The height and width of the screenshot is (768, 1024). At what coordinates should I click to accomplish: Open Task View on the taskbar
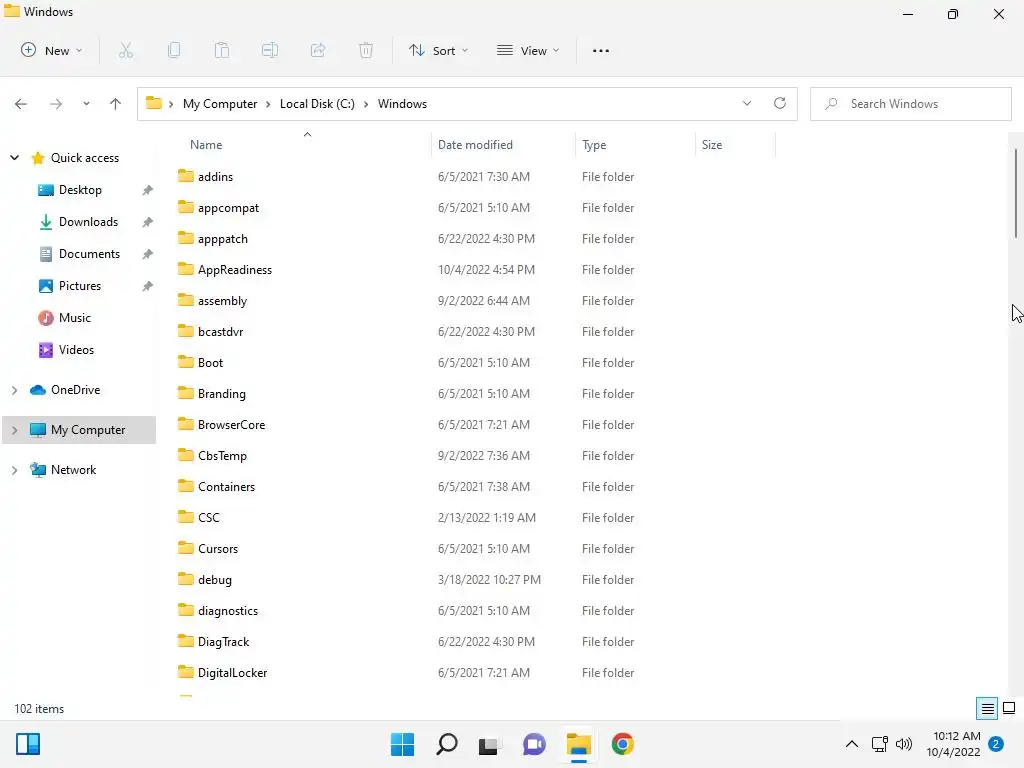tap(490, 745)
